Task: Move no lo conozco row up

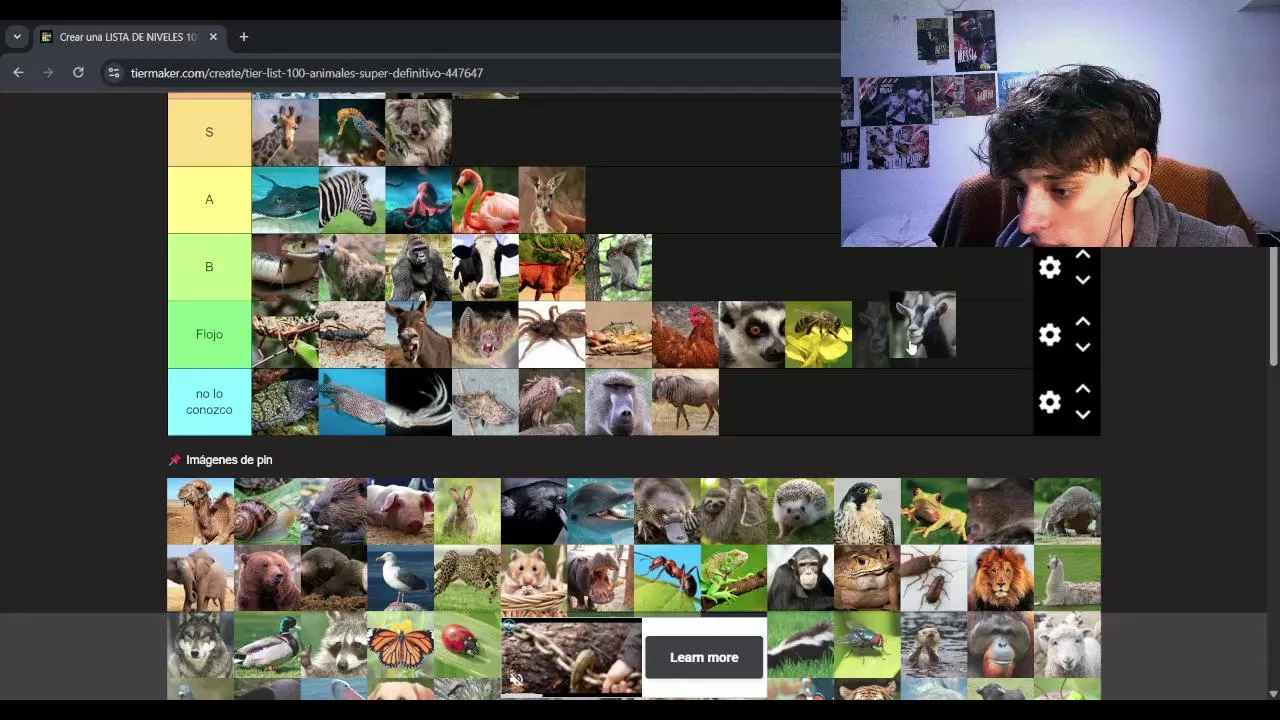Action: pos(1082,389)
